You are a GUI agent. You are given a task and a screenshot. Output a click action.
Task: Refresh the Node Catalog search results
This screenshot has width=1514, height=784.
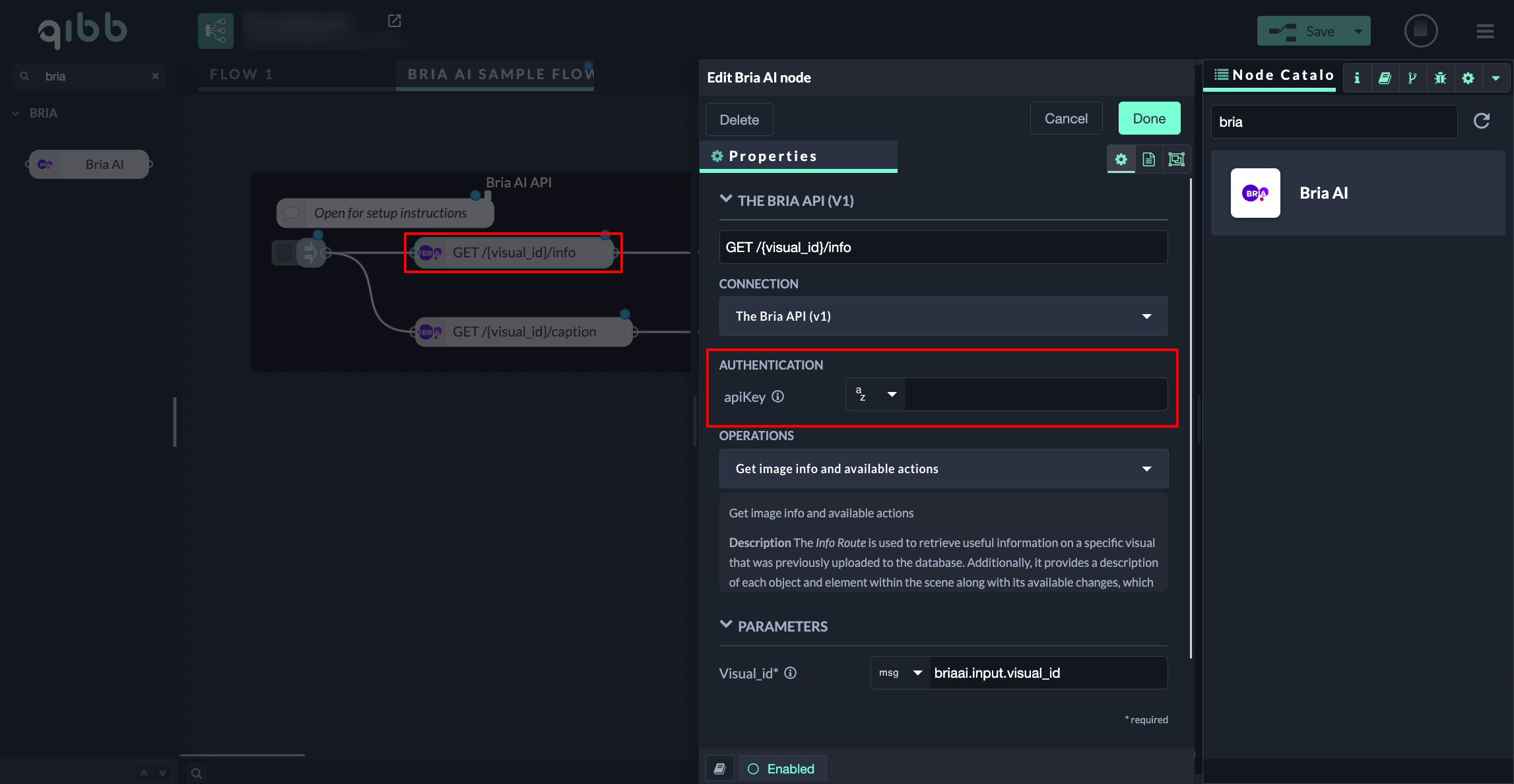click(1482, 121)
